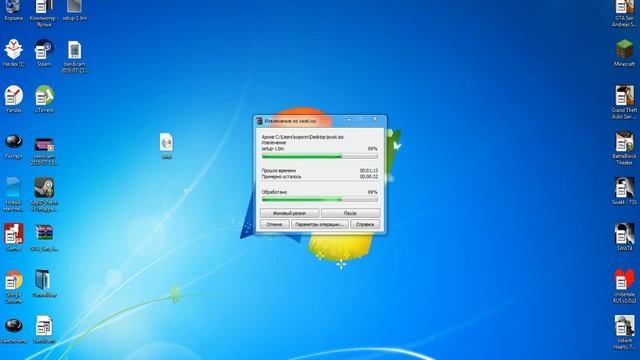Select the WinRAR archive with stacked books icon
The width and height of the screenshot is (640, 360).
pos(44,238)
